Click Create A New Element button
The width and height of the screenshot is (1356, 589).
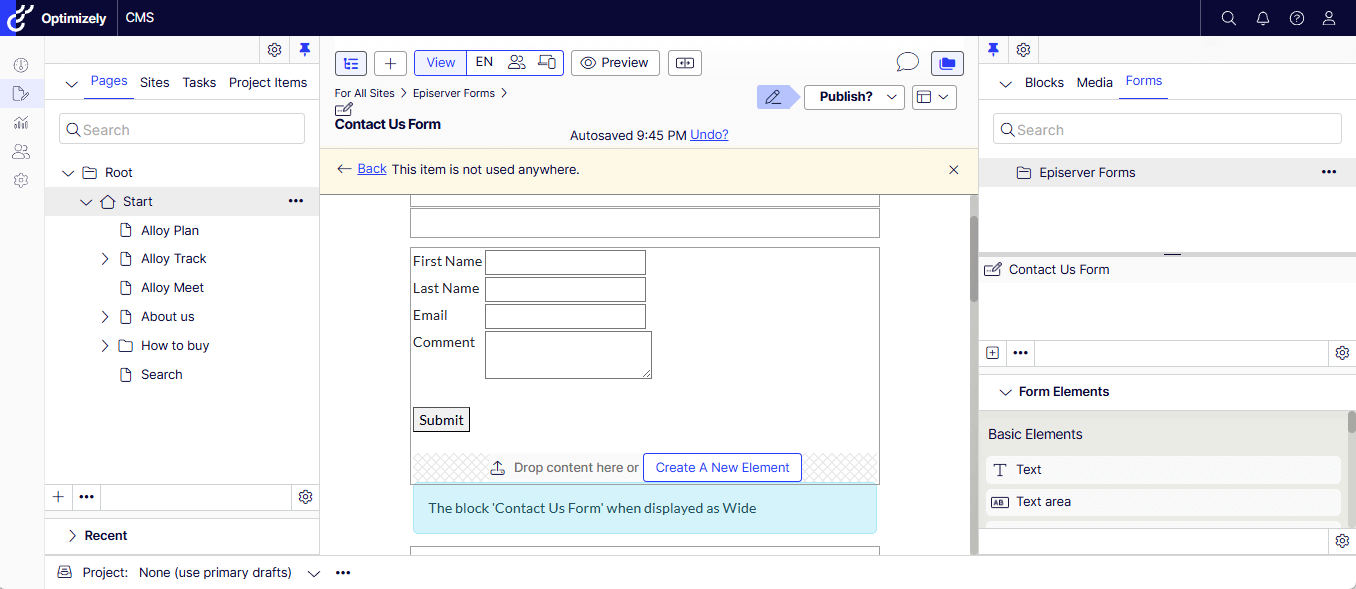(x=722, y=468)
